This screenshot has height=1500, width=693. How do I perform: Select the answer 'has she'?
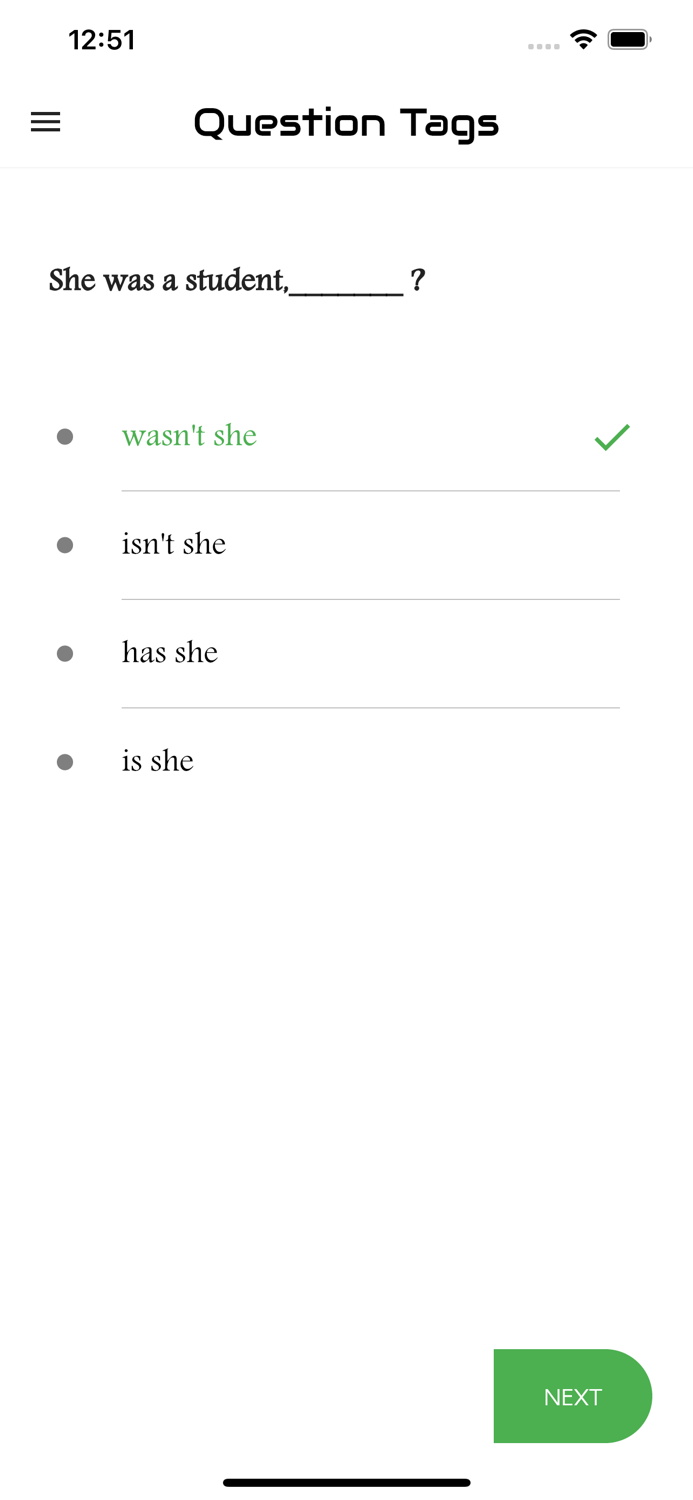coord(169,653)
